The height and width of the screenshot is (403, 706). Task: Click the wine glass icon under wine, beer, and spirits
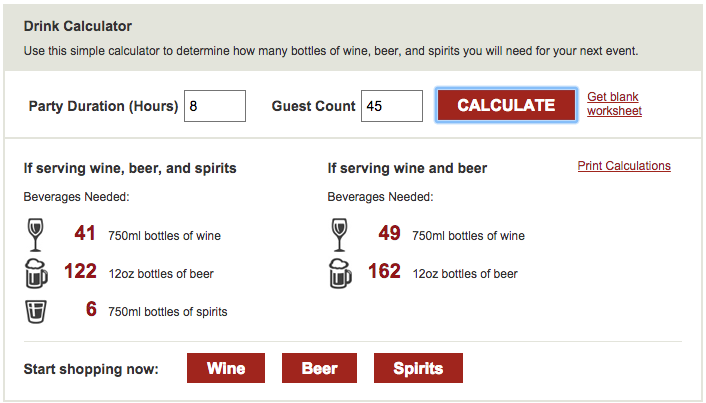coord(36,235)
